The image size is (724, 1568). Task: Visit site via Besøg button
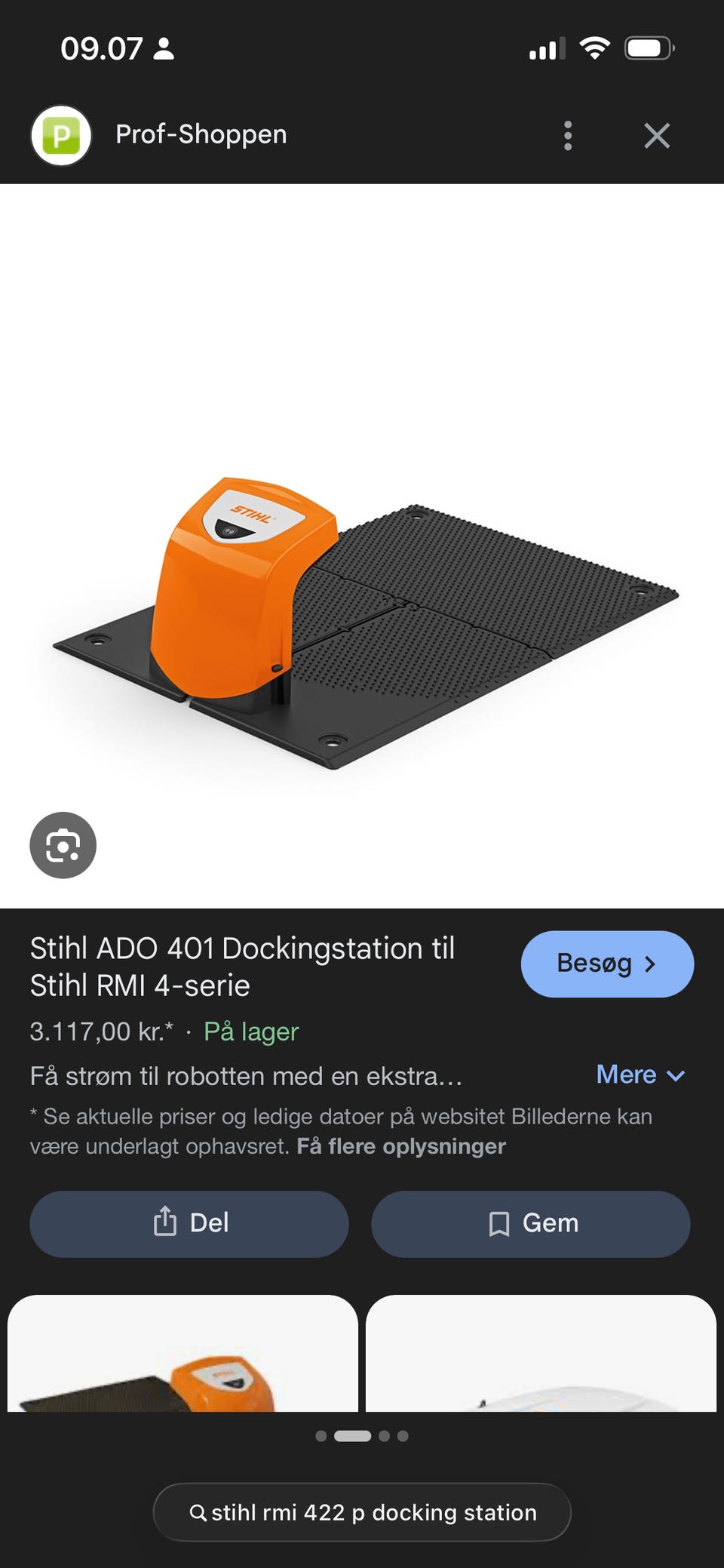[607, 964]
